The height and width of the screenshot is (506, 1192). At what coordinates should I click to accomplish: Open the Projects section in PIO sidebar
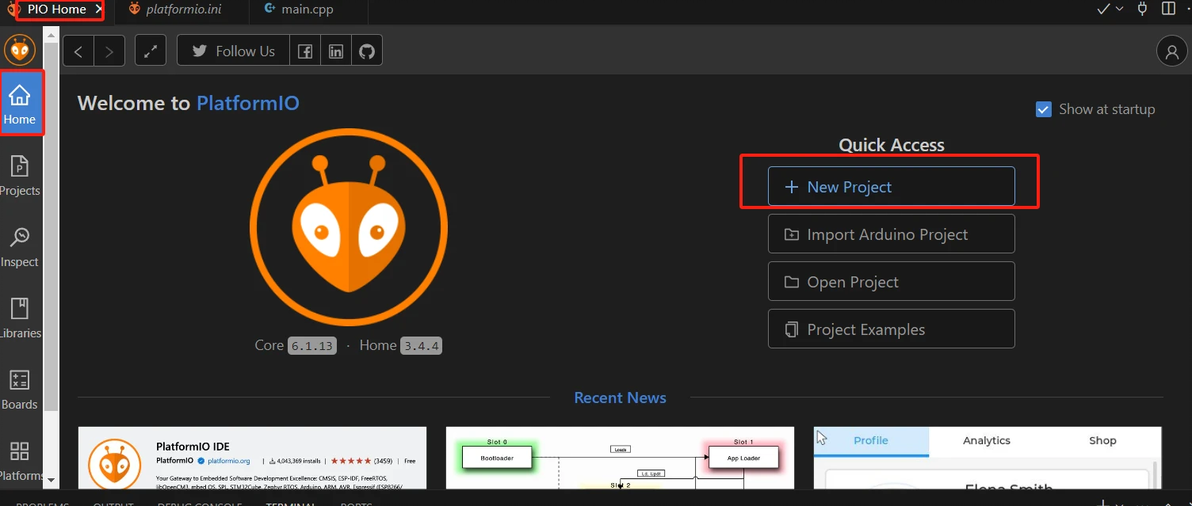21,175
